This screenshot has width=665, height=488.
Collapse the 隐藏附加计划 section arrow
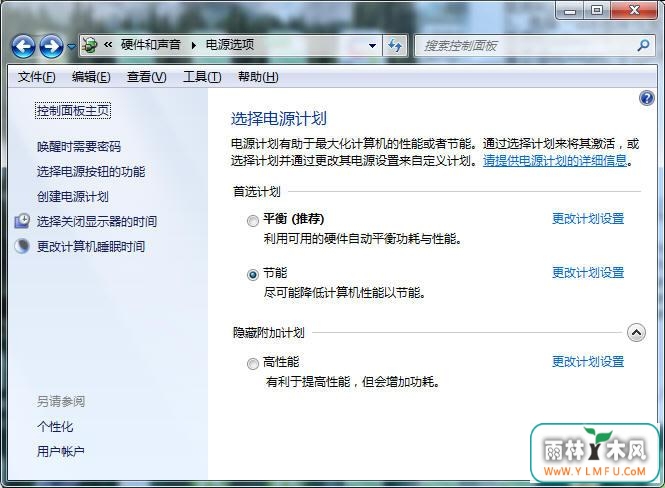[x=636, y=333]
